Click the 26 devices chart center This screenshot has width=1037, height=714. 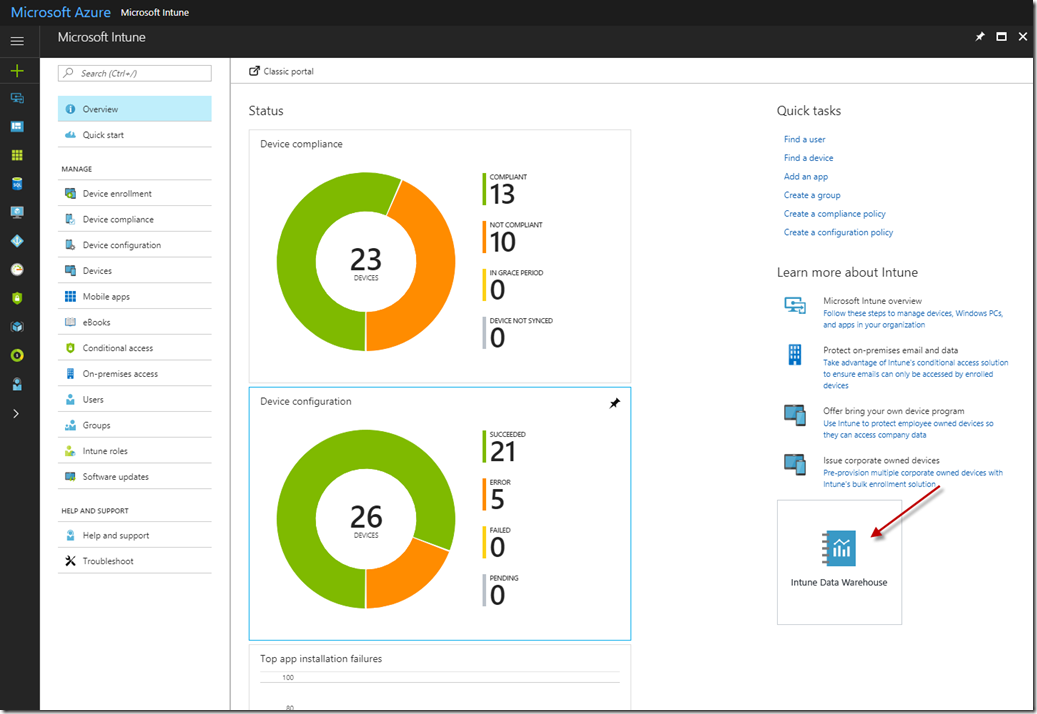[x=366, y=519]
